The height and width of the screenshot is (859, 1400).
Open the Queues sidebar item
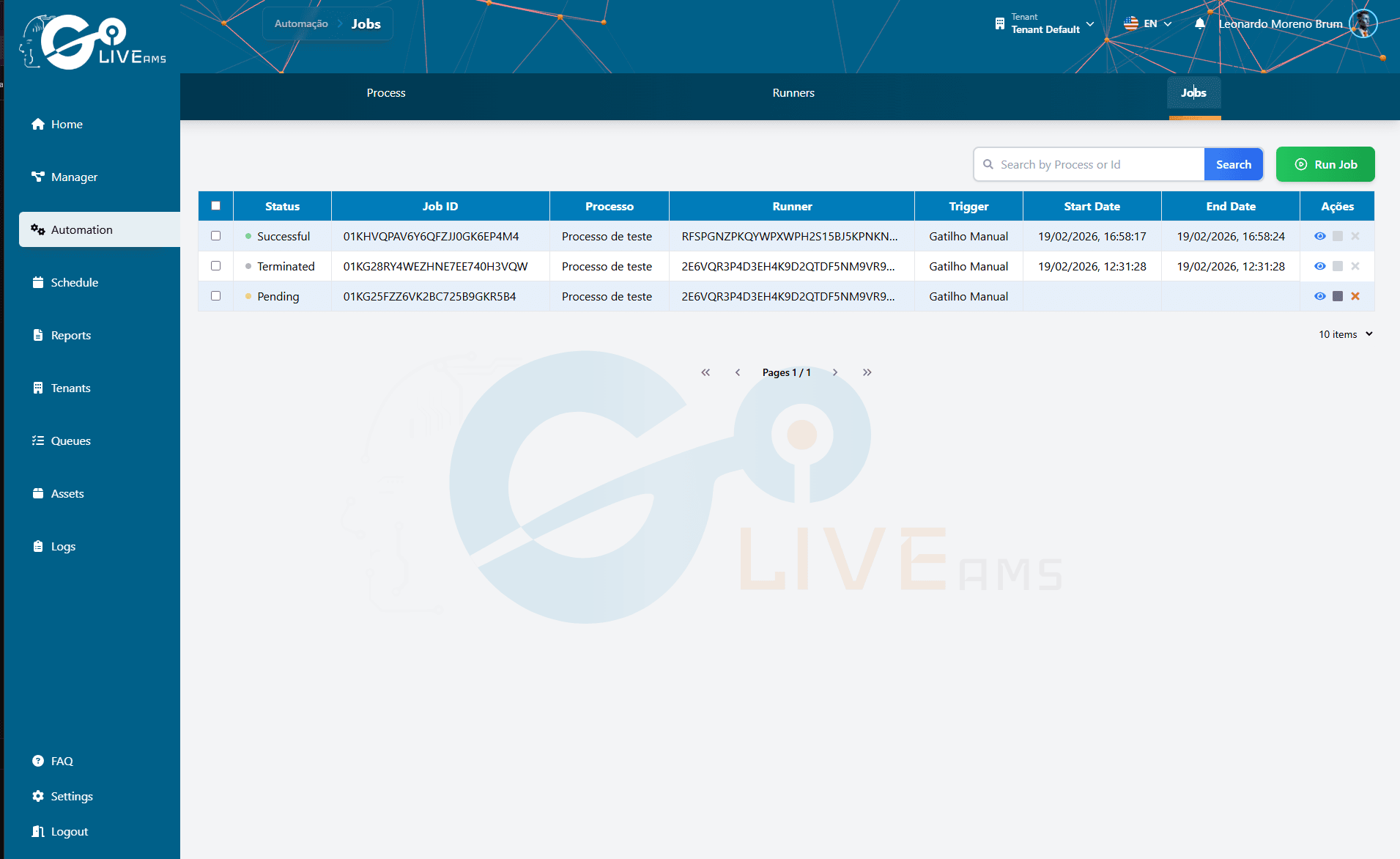pos(70,440)
